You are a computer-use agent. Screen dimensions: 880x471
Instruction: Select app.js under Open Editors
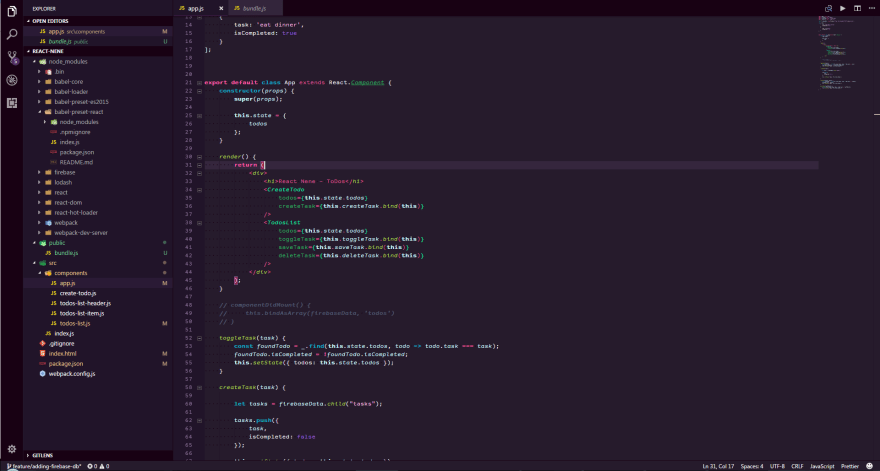[x=98, y=31]
